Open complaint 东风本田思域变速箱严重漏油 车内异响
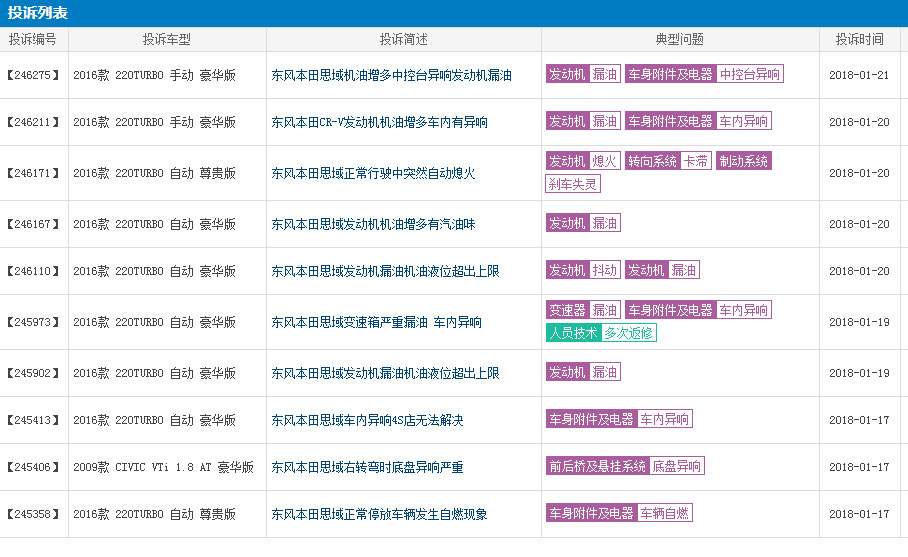The height and width of the screenshot is (557, 908). click(x=376, y=322)
